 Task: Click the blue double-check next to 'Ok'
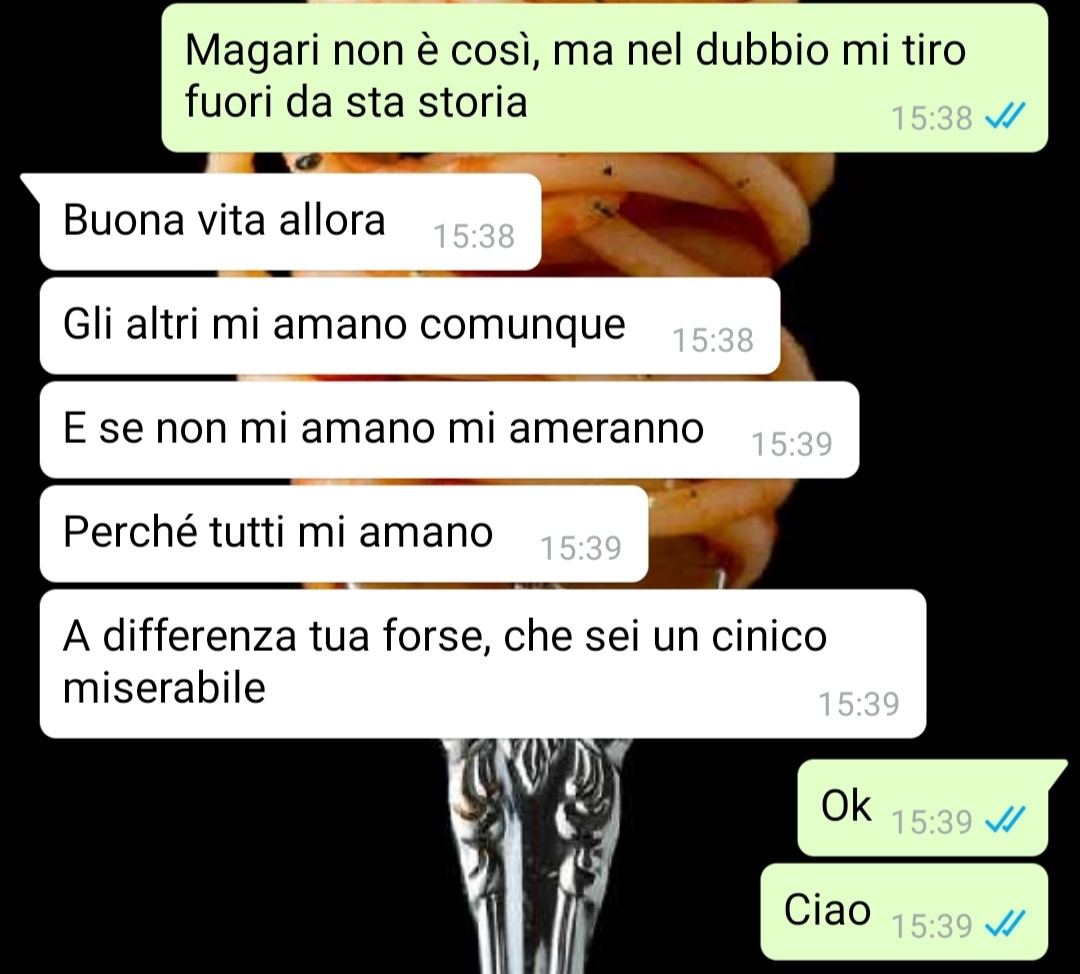coord(1005,820)
